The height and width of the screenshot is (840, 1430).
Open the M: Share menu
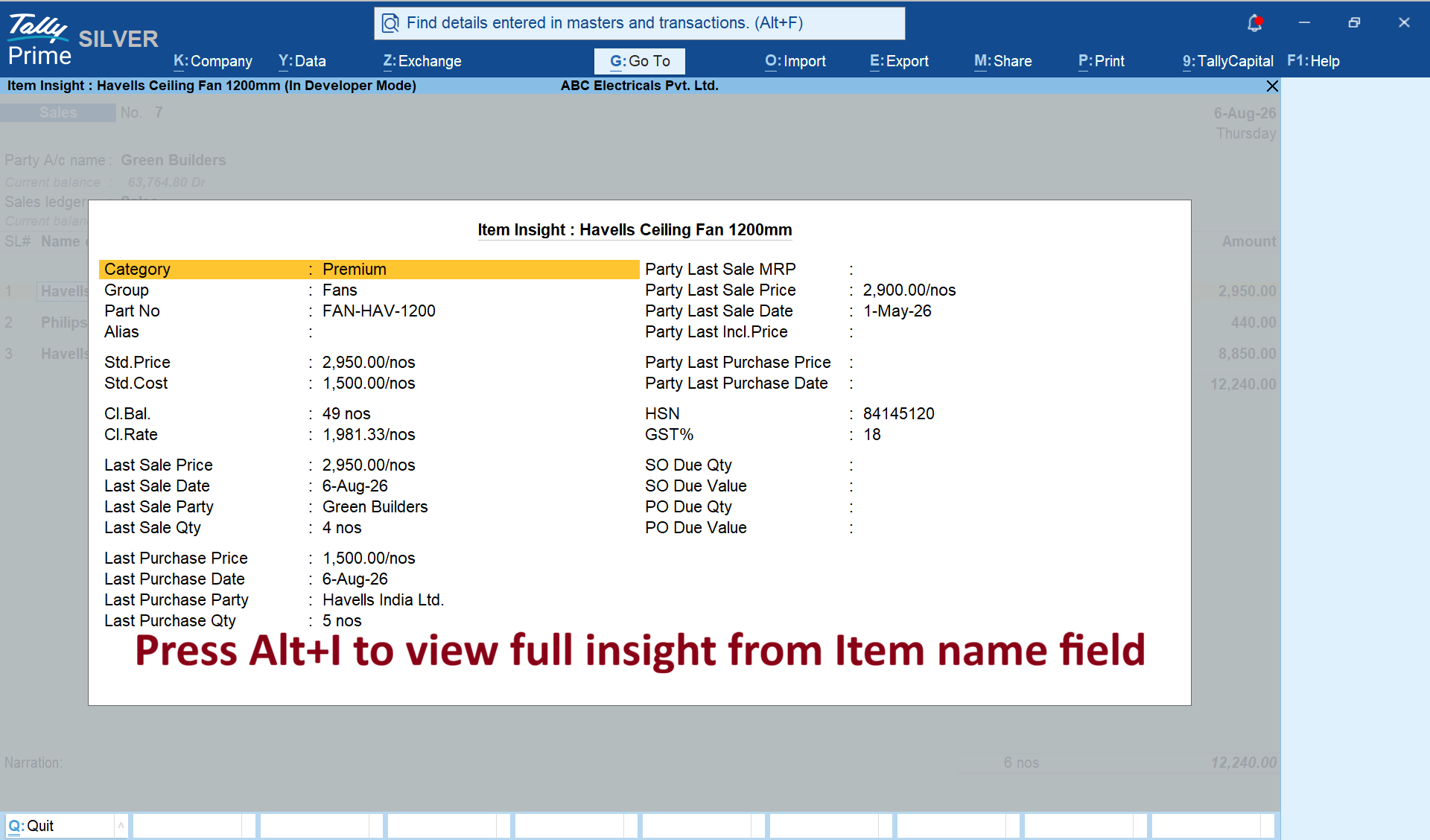(1003, 61)
